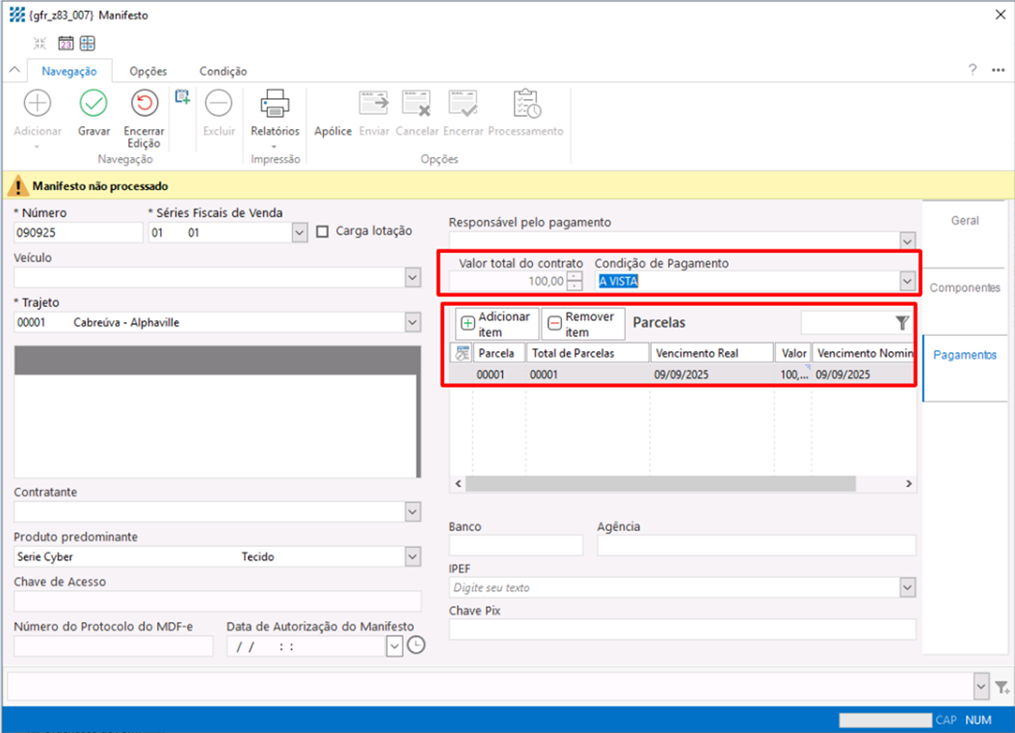Click the Parcelas horizontal scrollbar
The height and width of the screenshot is (733, 1015).
point(660,484)
